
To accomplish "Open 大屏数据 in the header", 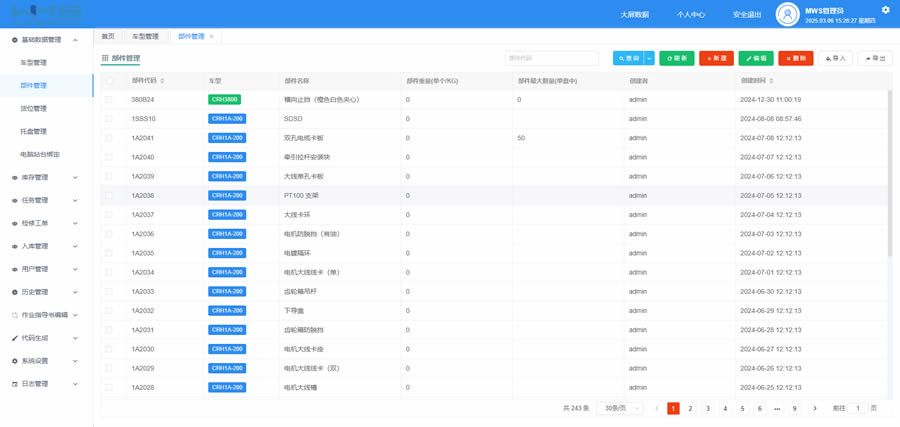I will [634, 15].
